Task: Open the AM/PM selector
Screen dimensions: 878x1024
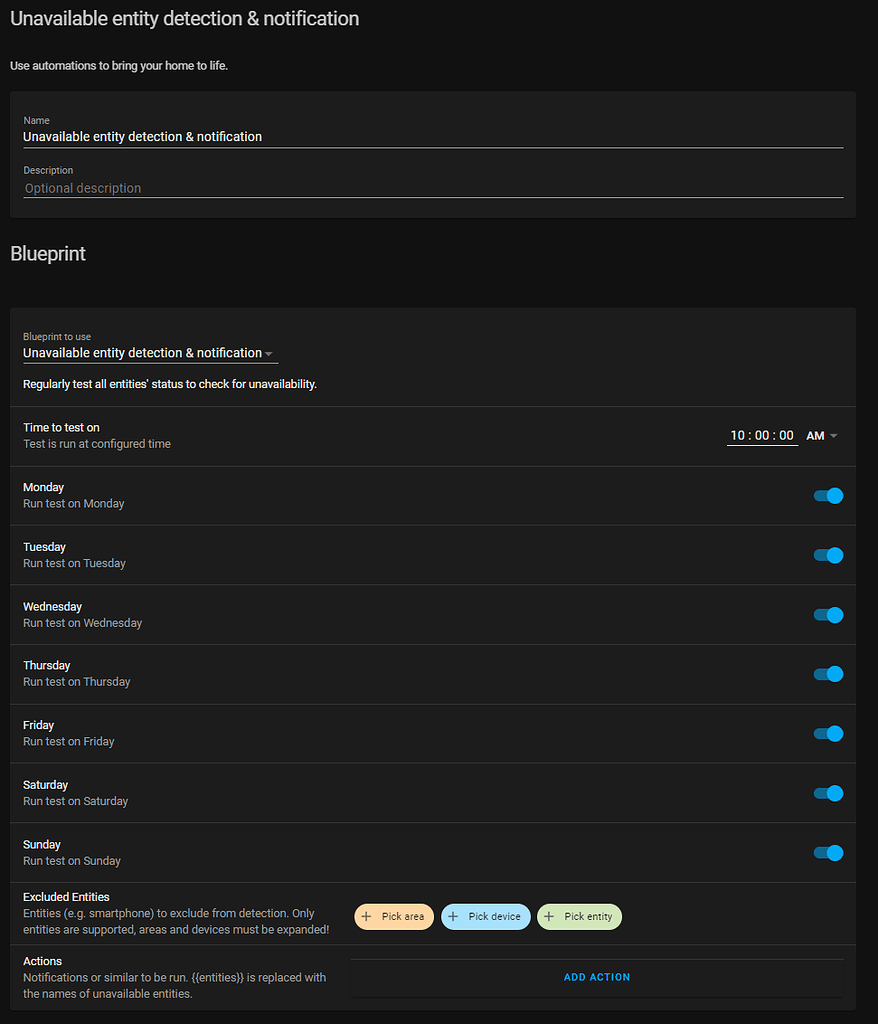Action: click(x=820, y=435)
